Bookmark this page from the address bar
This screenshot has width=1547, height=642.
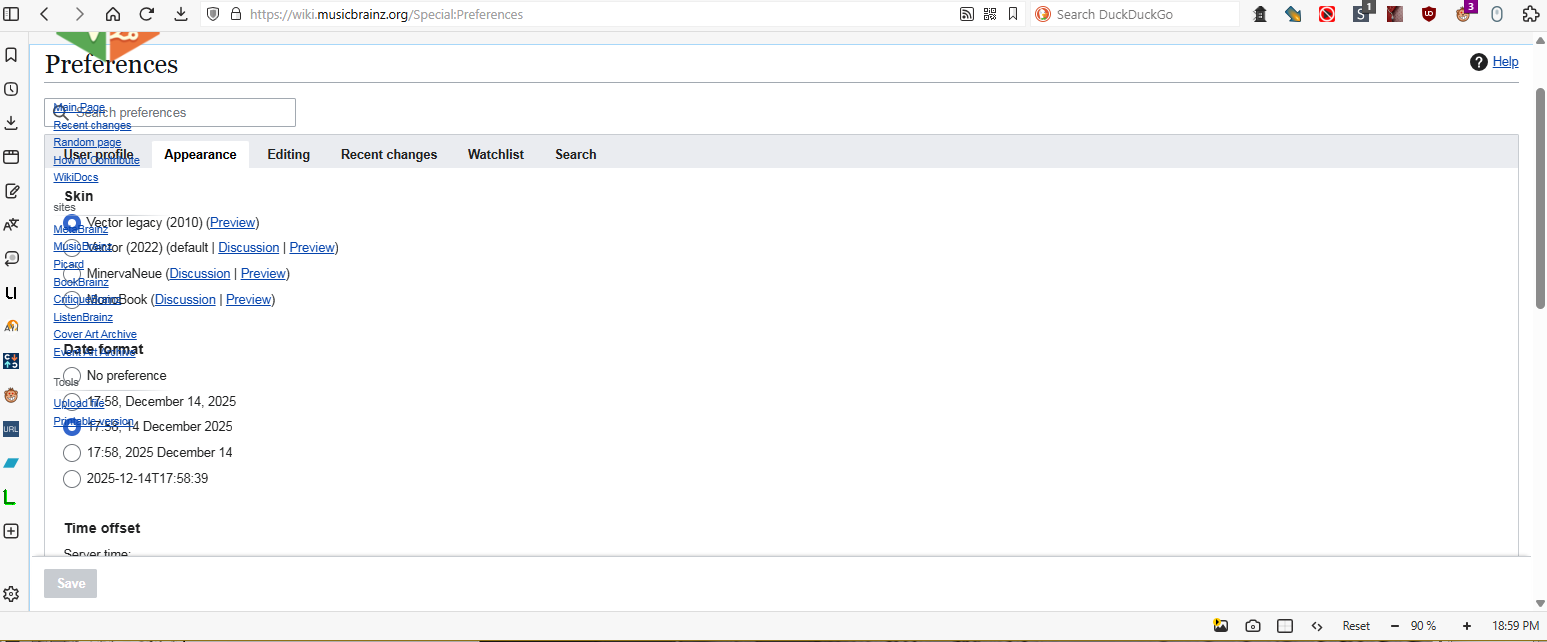click(1013, 14)
